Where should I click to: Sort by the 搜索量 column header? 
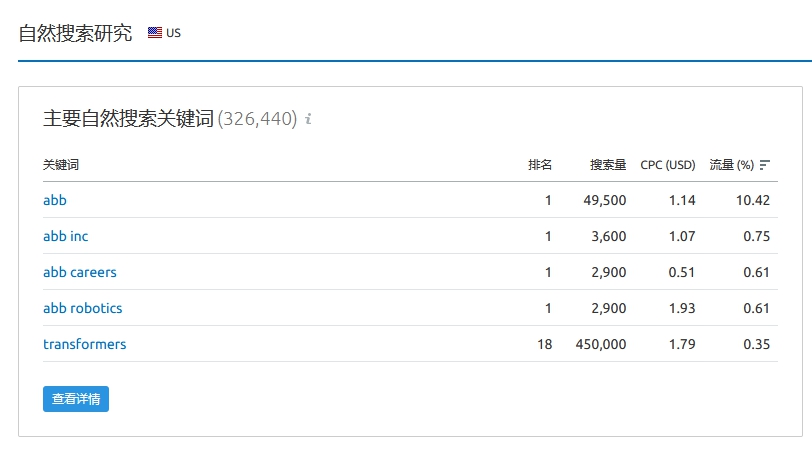click(608, 165)
